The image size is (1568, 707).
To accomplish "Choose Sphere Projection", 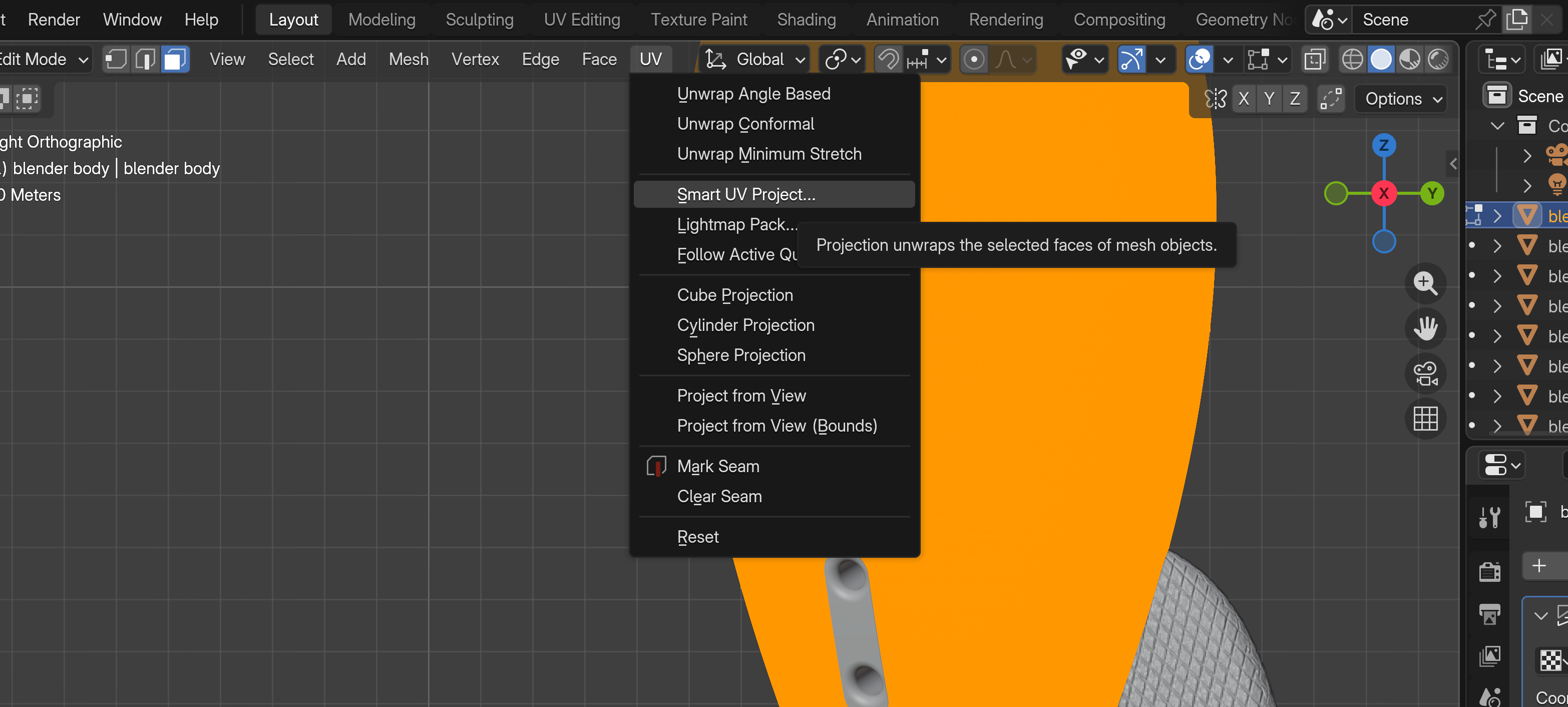I will (x=773, y=355).
